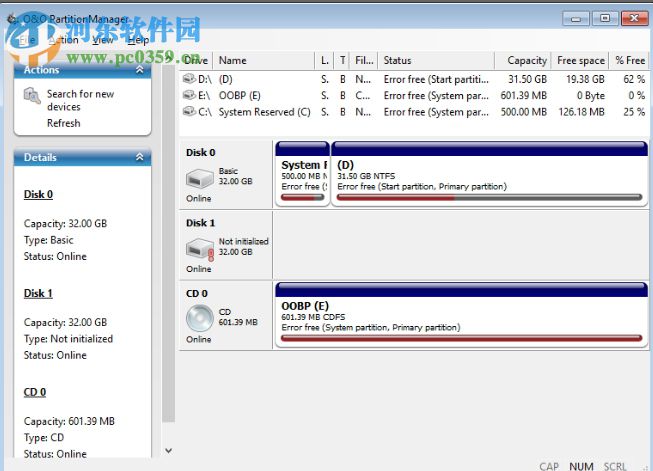Click the CAP status bar indicator
Screen dimensions: 653x471
[x=549, y=466]
